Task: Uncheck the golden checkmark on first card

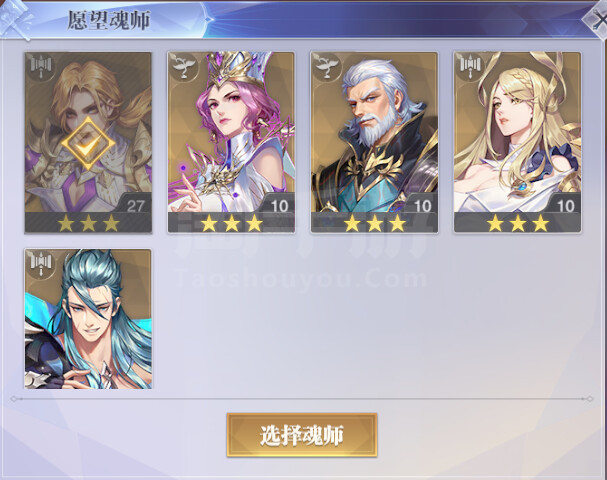Action: (88, 144)
